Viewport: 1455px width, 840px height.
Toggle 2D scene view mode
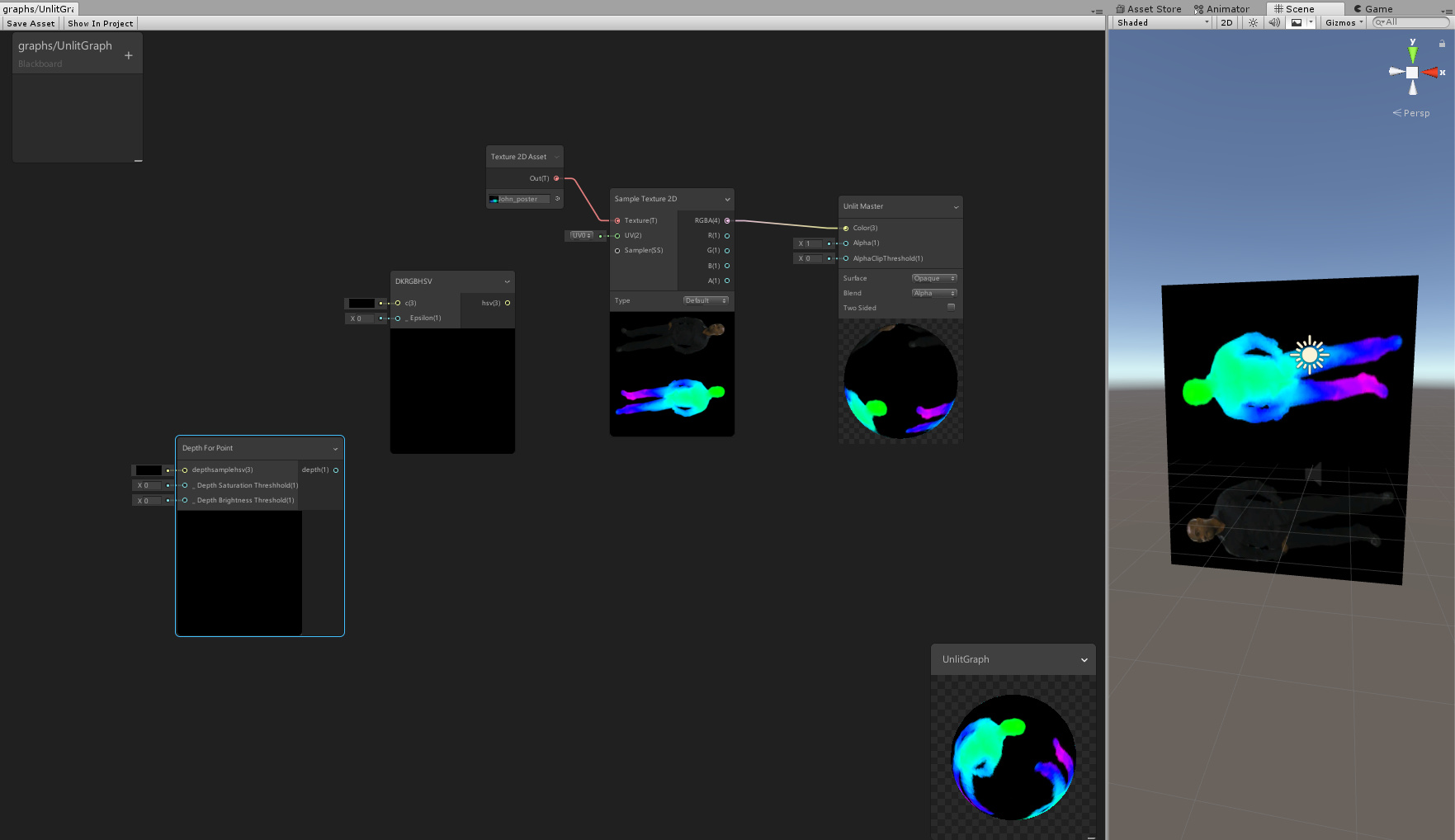click(x=1226, y=23)
